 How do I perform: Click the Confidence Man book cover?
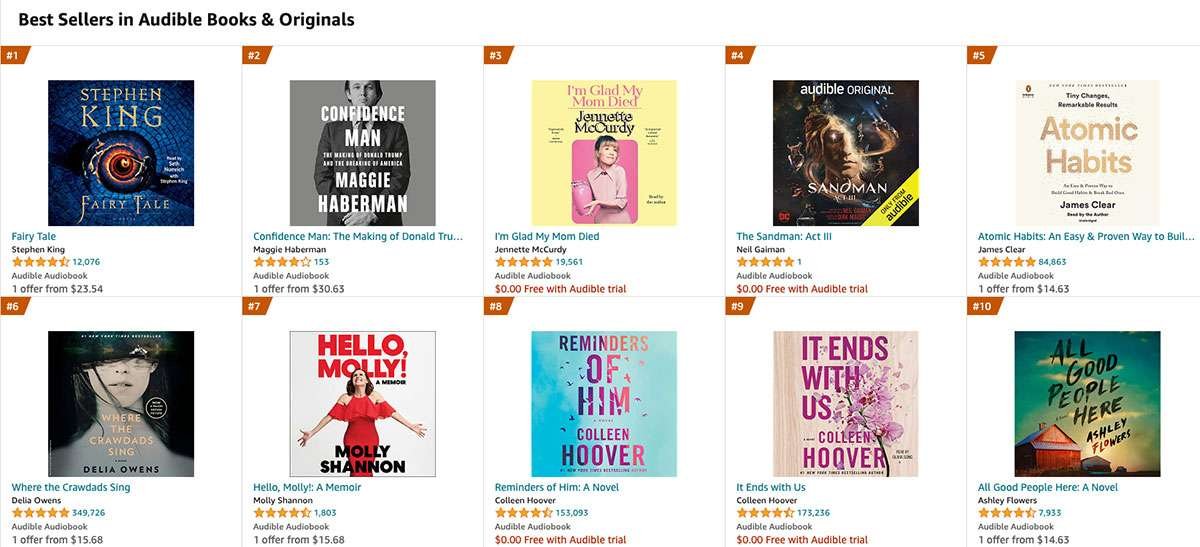pos(362,153)
